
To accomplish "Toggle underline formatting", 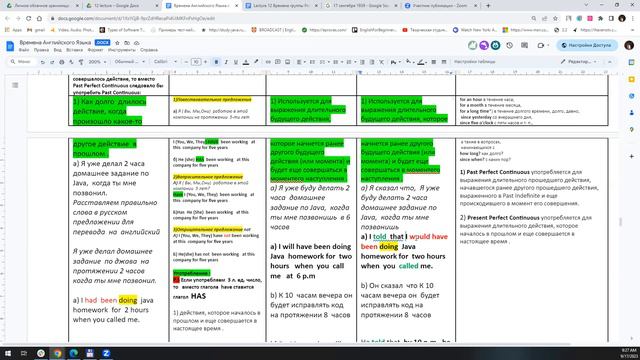I will [236, 62].
